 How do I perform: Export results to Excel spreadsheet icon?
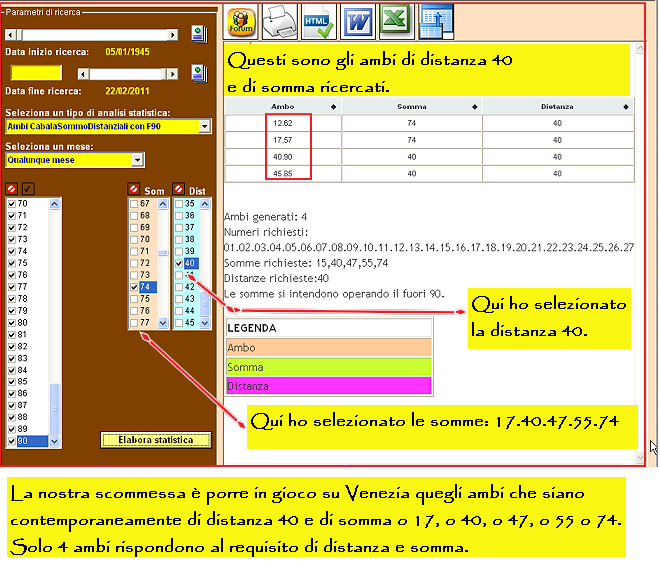(x=397, y=21)
